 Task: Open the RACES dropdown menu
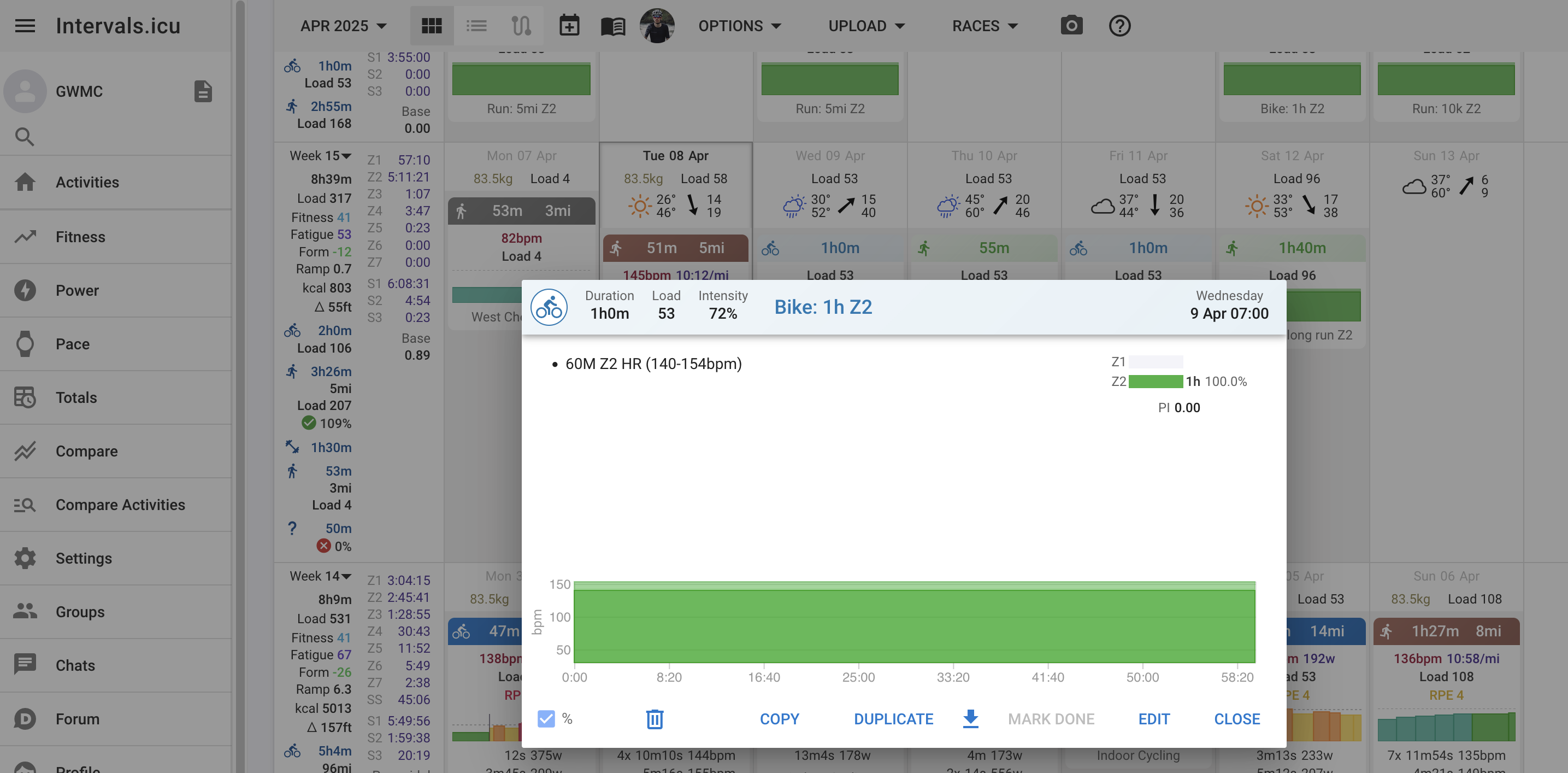pyautogui.click(x=985, y=26)
